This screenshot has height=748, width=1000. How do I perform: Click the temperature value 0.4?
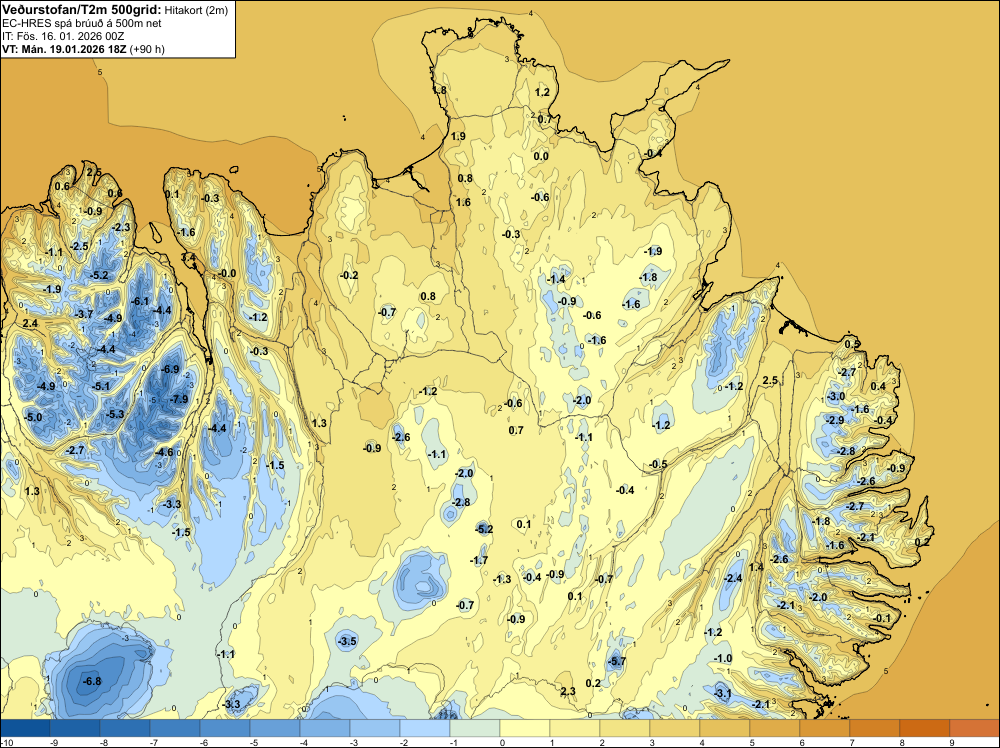(x=878, y=386)
